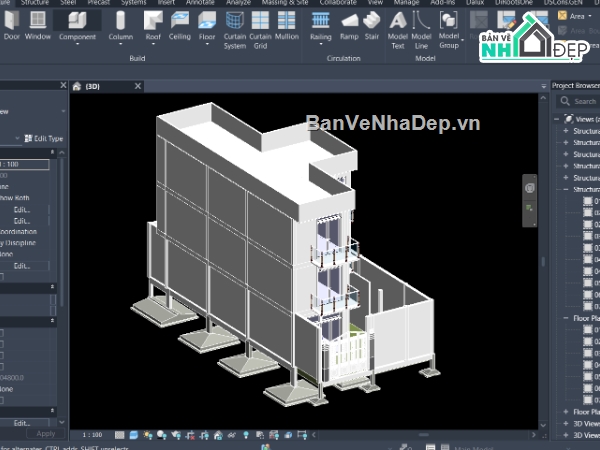Switch to the Insert ribbon tab
Viewport: 600px width, 450px height.
(x=166, y=2)
